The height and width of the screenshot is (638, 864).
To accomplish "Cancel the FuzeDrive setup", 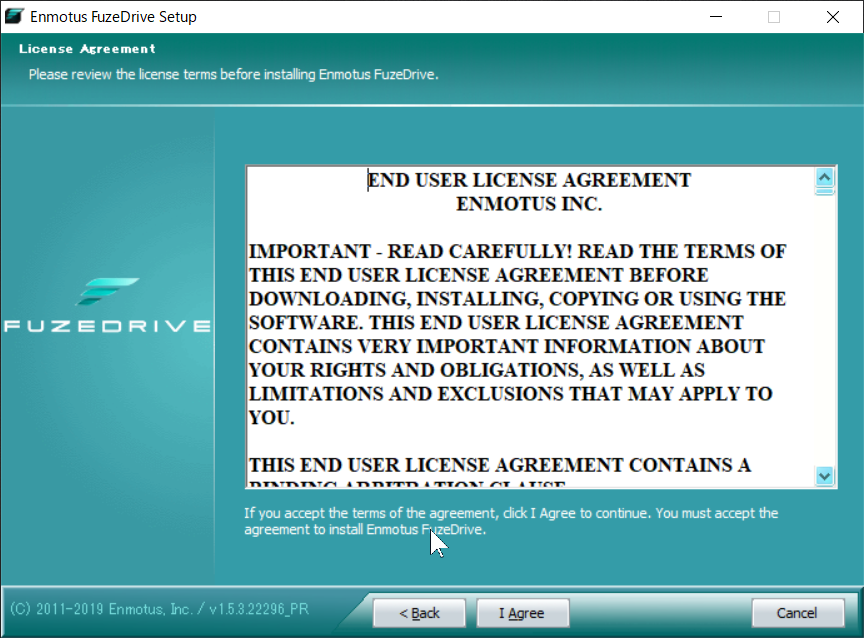I will 797,613.
